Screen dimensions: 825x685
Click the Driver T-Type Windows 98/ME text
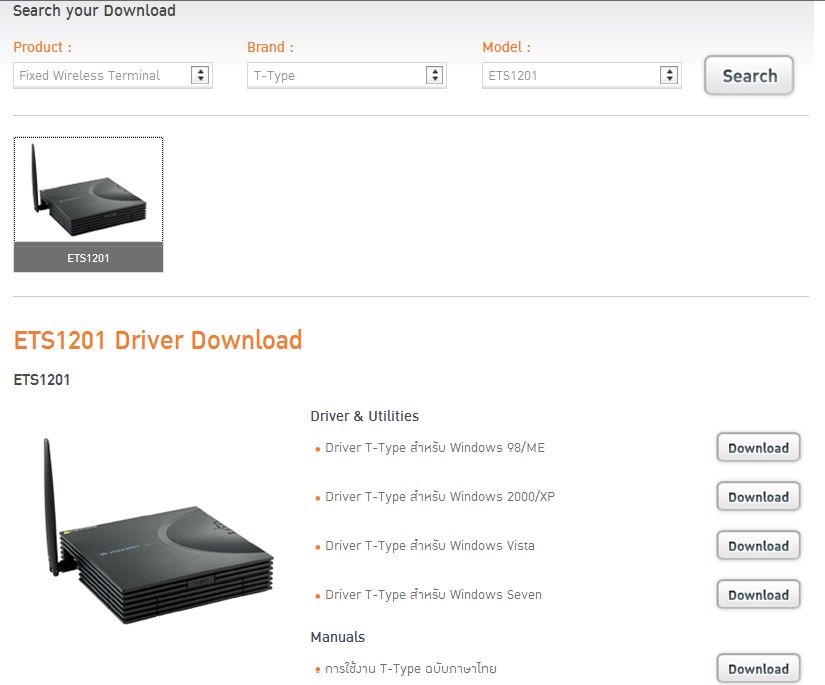(435, 448)
